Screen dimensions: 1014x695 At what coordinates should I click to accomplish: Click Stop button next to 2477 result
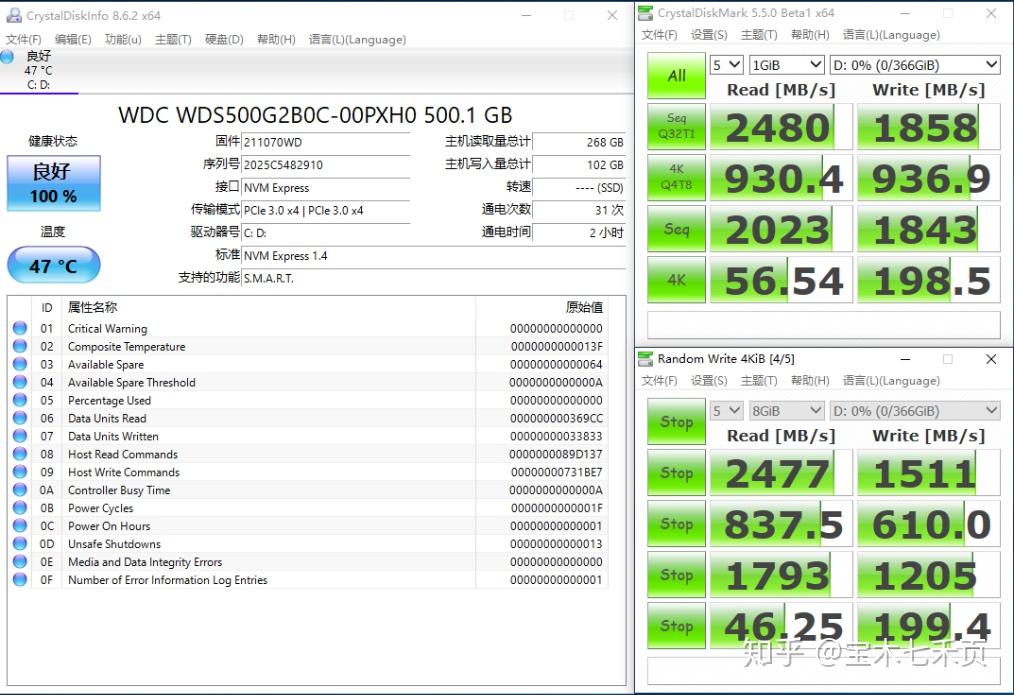pyautogui.click(x=676, y=473)
